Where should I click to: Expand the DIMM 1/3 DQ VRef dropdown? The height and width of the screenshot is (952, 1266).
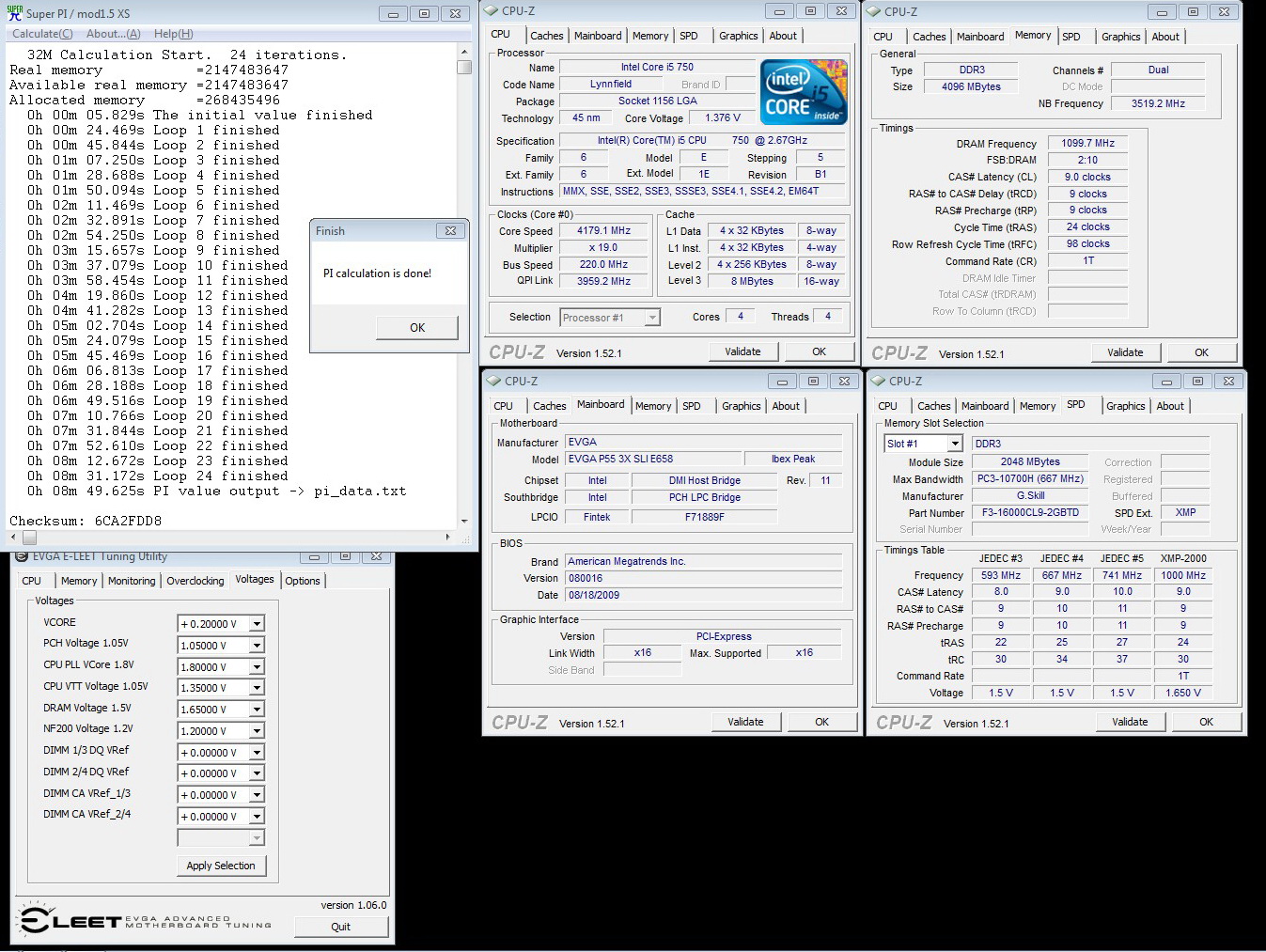[257, 753]
